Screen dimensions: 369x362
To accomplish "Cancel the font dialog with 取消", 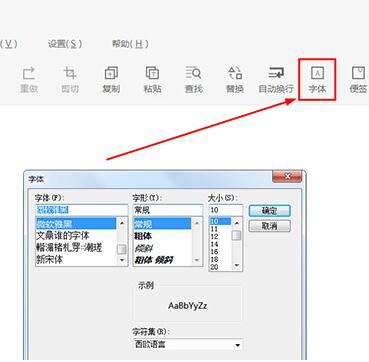I will click(269, 226).
